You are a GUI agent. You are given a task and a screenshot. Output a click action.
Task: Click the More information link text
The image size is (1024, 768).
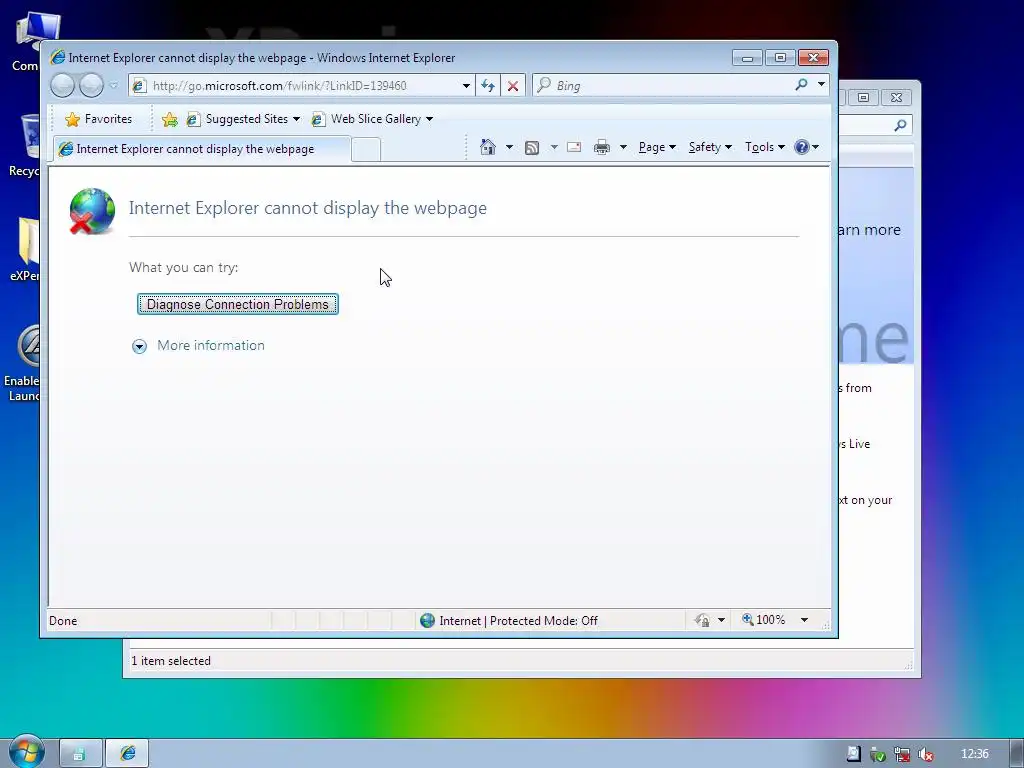click(x=211, y=345)
